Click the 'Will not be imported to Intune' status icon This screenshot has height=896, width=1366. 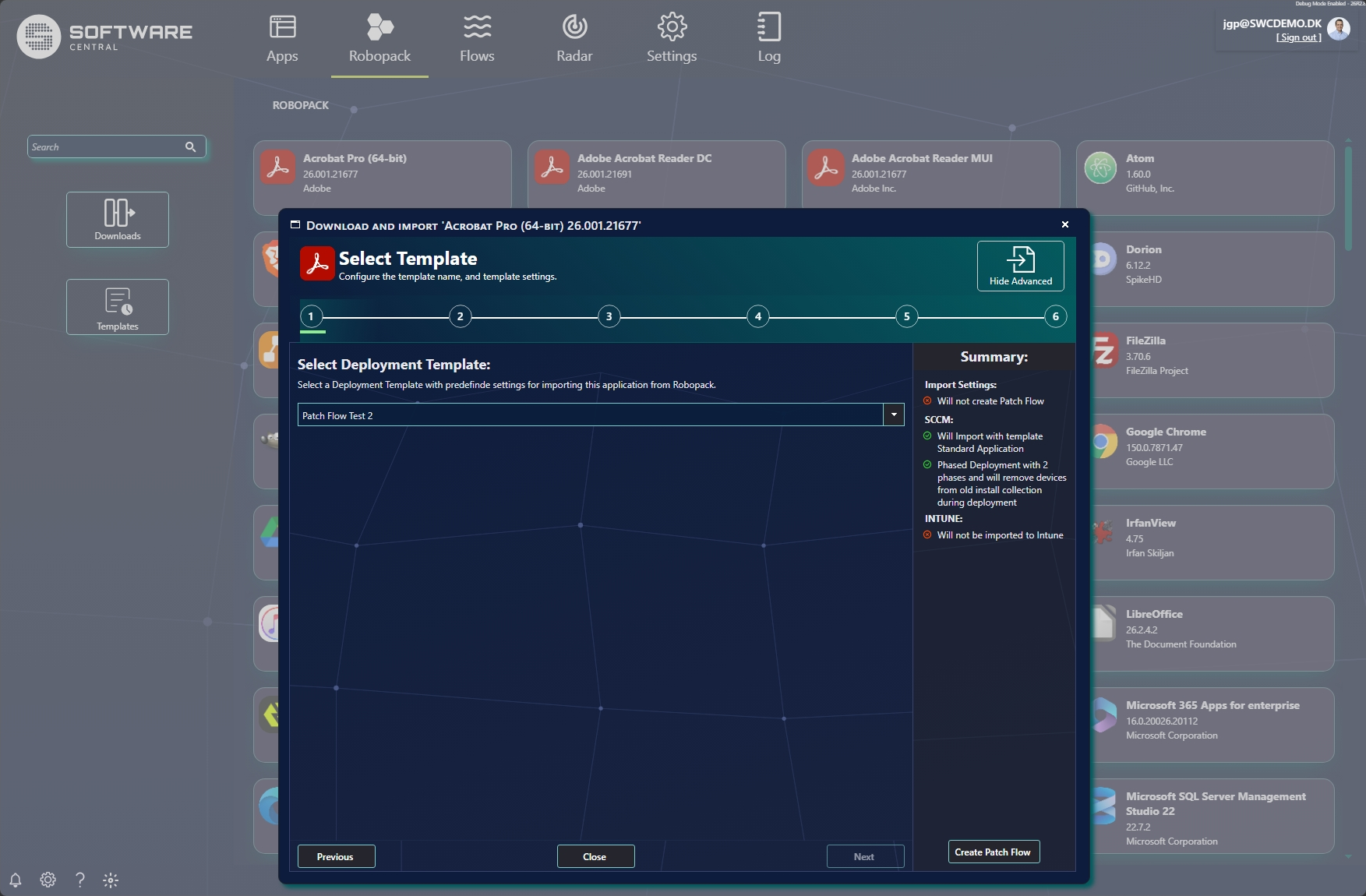(x=927, y=535)
